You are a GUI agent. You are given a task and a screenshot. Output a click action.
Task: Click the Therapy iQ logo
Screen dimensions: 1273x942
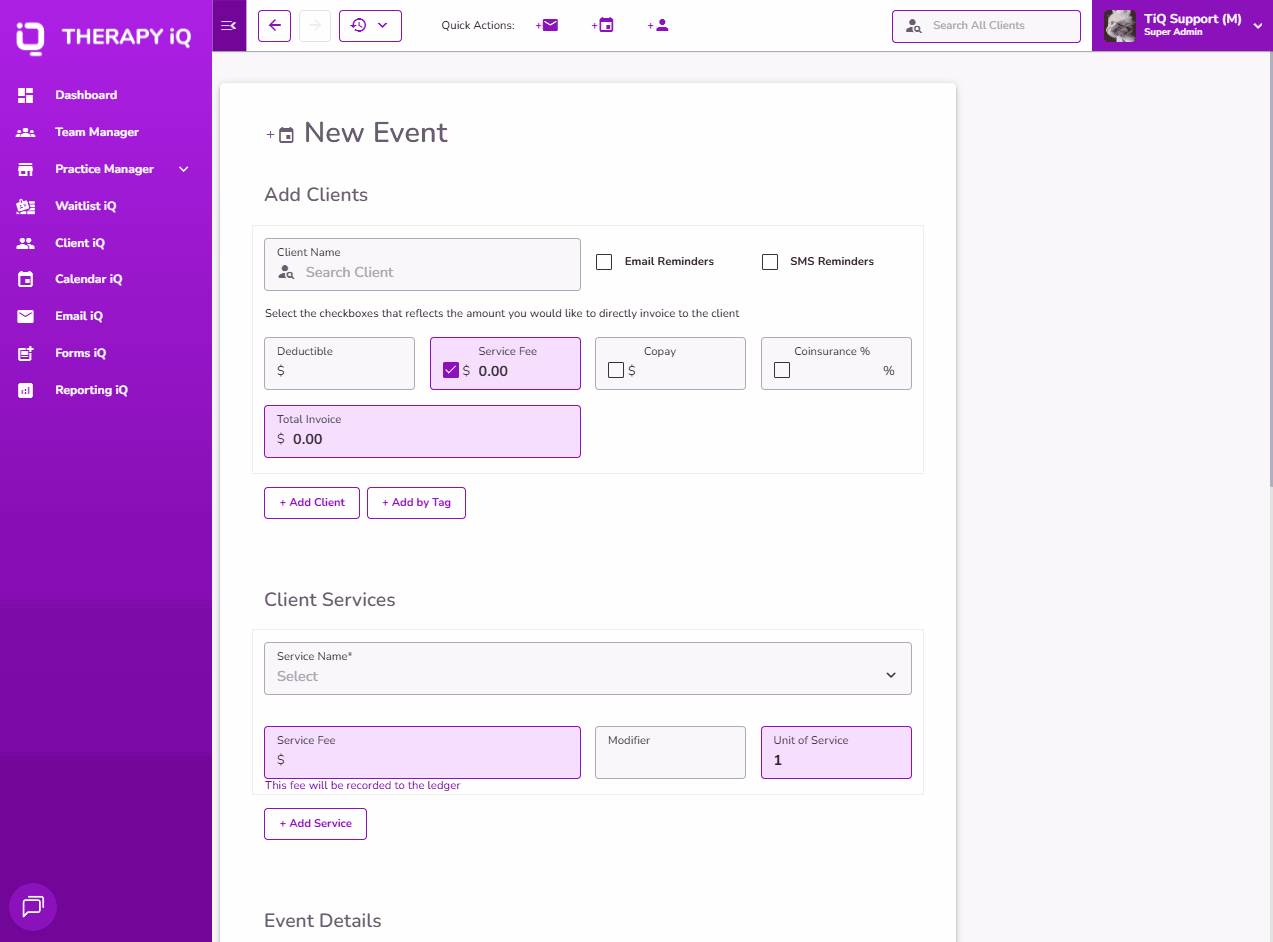click(x=104, y=38)
